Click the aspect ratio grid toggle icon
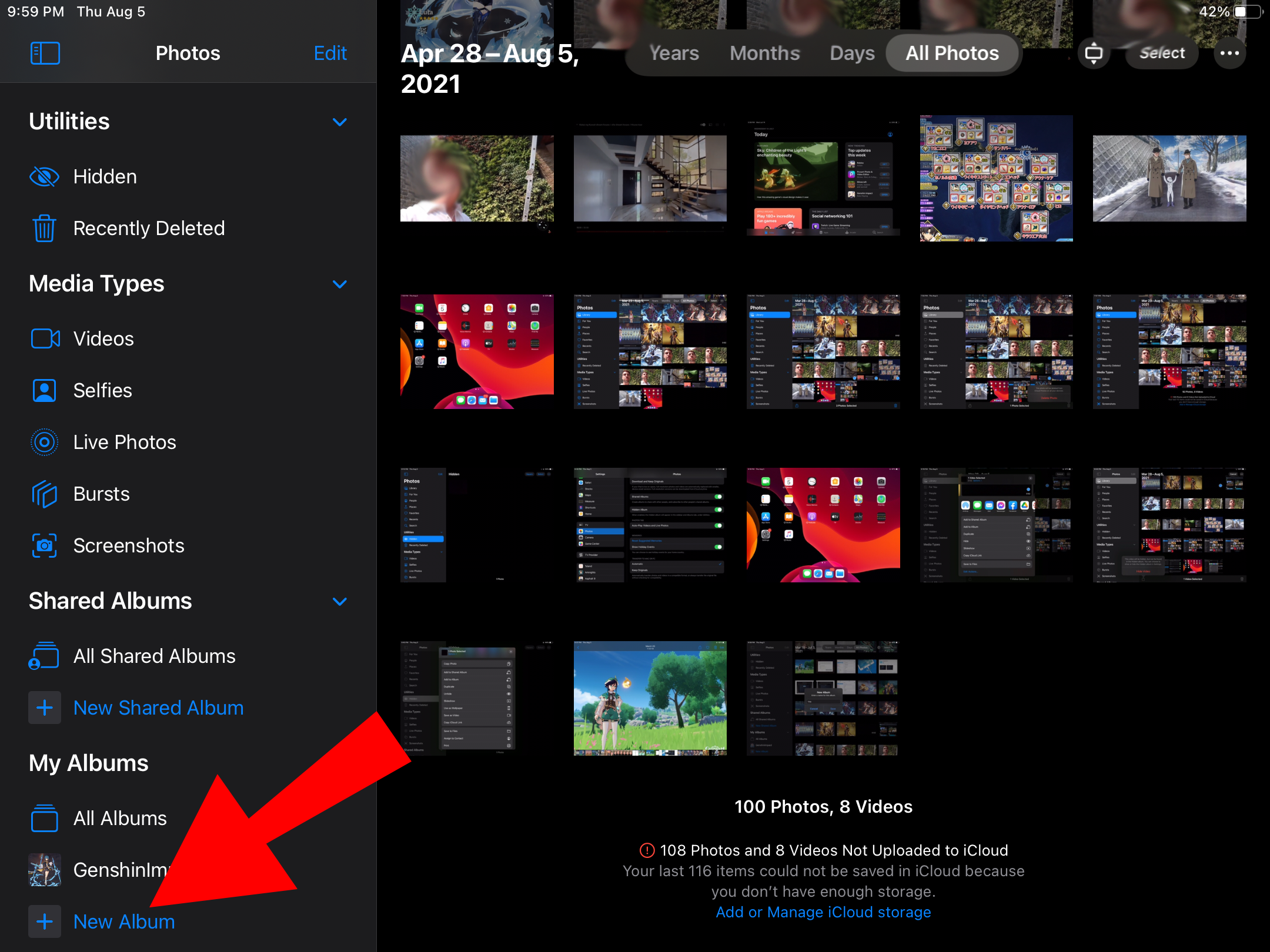 (1093, 53)
